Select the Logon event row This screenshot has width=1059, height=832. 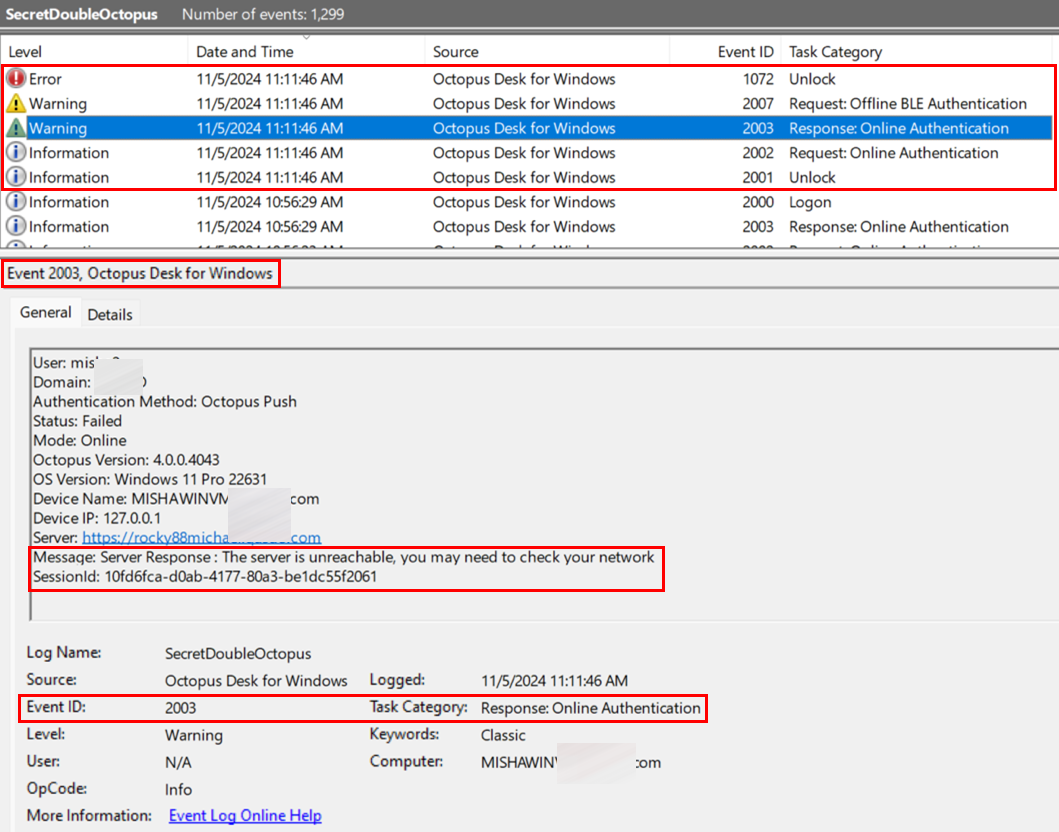[x=527, y=202]
